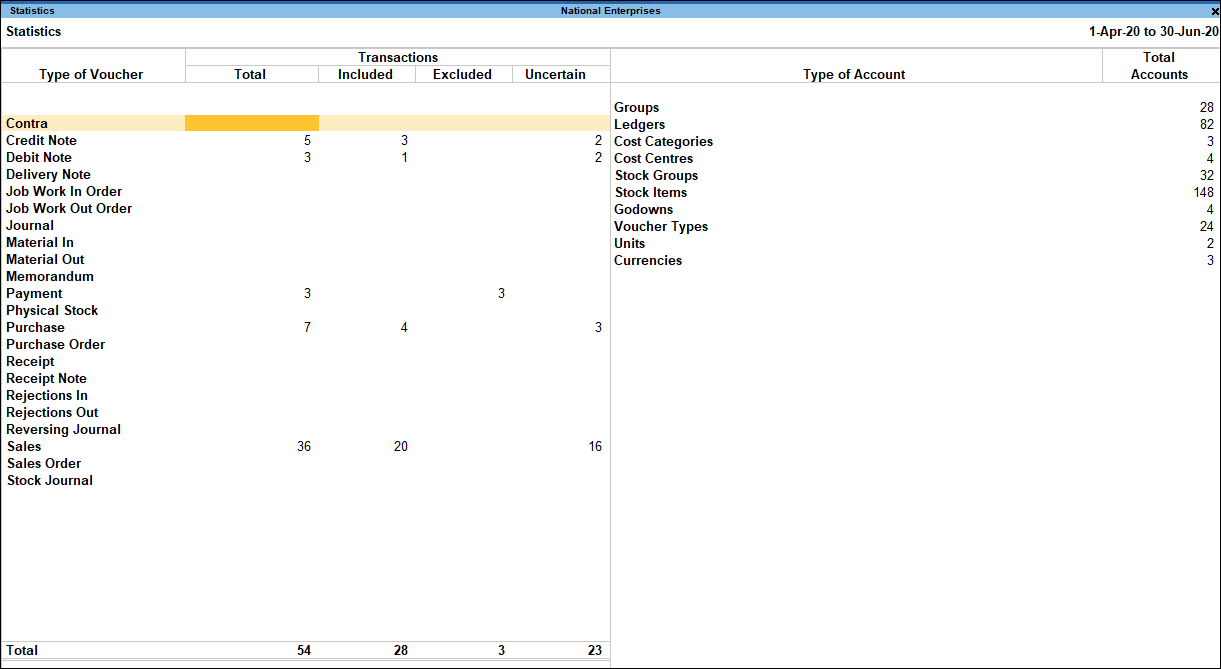Select the Contra voucher type row
This screenshot has height=669, width=1221.
305,124
